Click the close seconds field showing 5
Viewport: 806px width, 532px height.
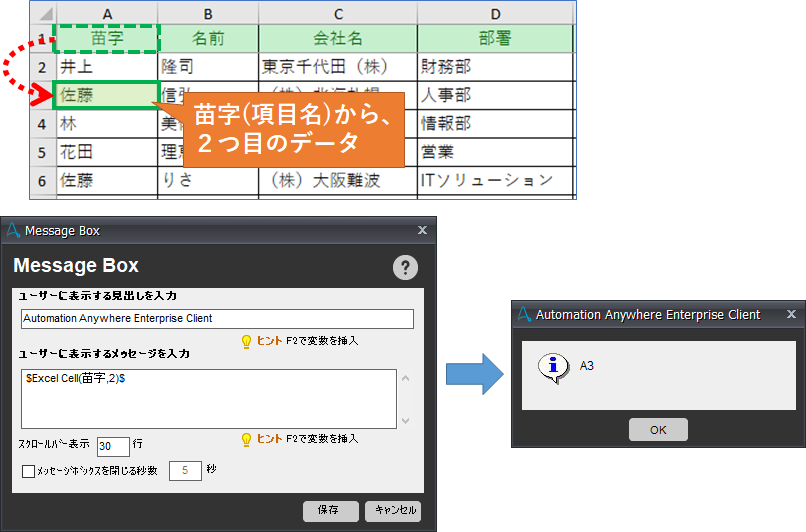point(185,470)
